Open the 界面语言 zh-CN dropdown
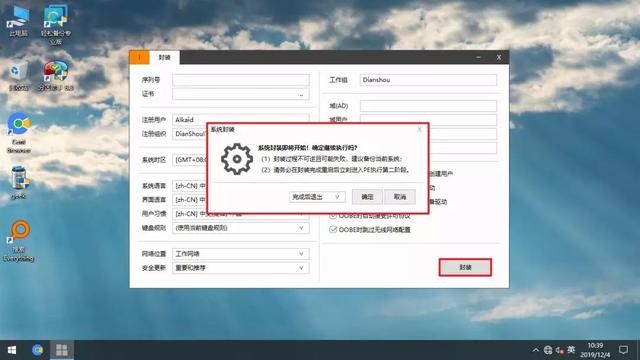The width and height of the screenshot is (640, 360). click(x=190, y=200)
